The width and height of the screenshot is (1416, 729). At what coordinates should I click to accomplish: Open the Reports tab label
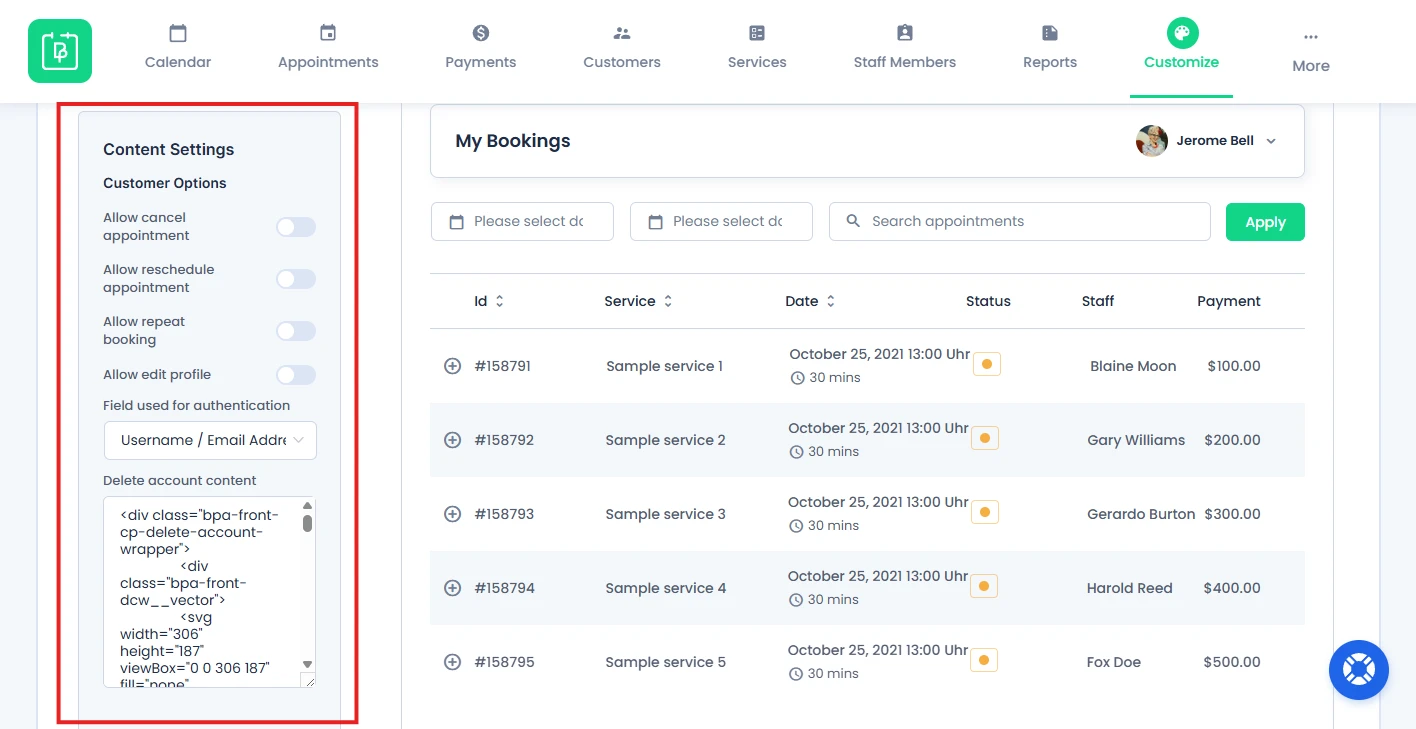tap(1050, 62)
